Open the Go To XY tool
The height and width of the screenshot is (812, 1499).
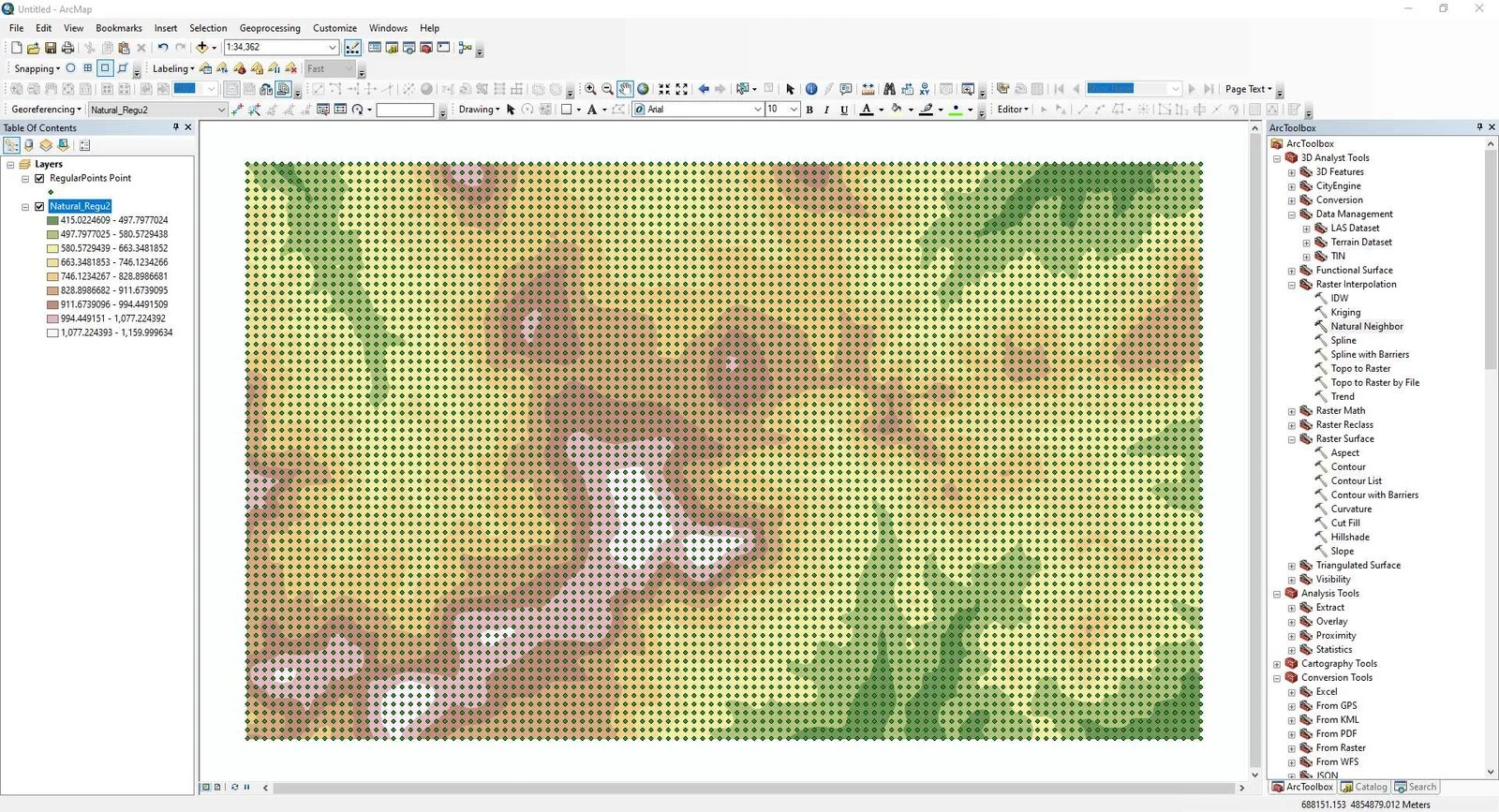925,89
